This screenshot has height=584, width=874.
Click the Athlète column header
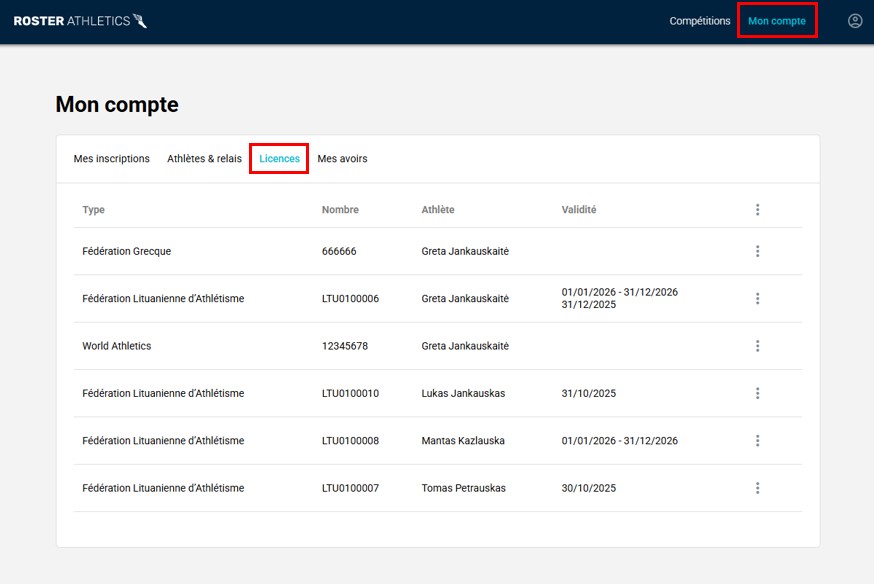pos(438,210)
